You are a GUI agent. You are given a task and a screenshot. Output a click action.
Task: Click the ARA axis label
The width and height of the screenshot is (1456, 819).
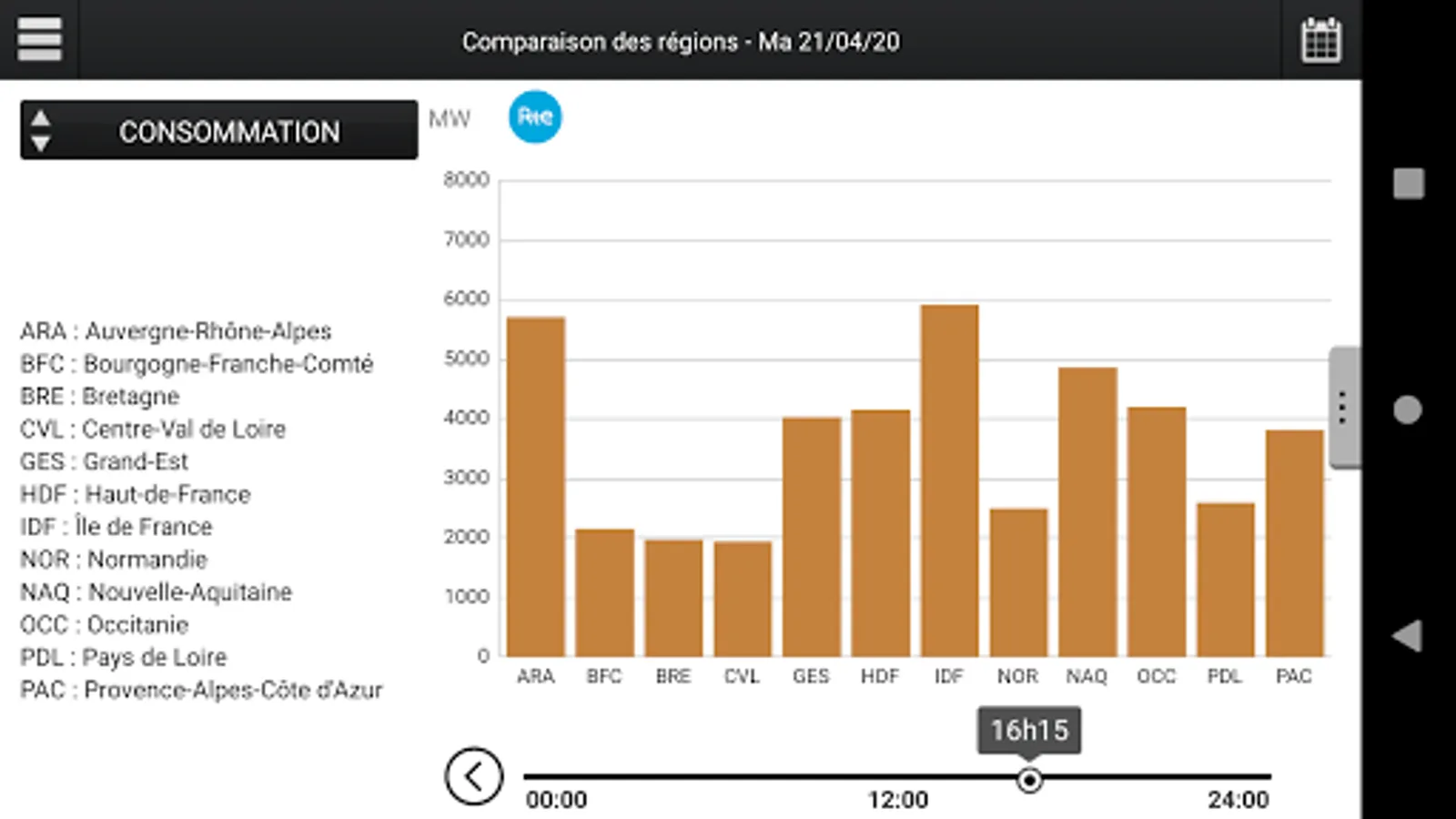pos(536,676)
